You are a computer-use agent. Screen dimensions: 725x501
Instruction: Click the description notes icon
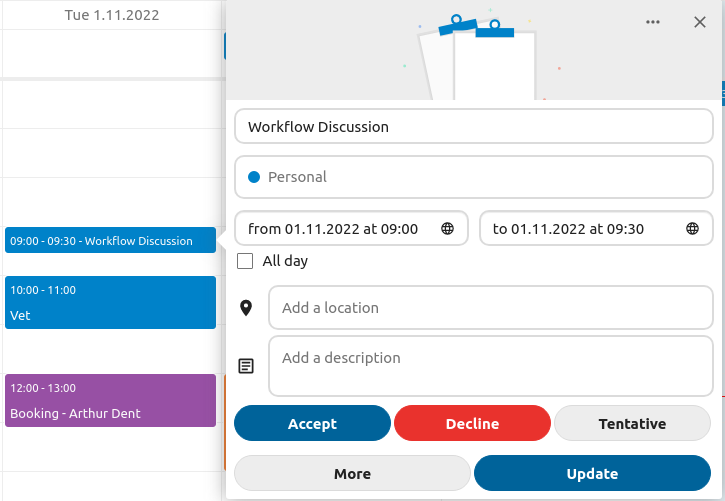tap(246, 366)
